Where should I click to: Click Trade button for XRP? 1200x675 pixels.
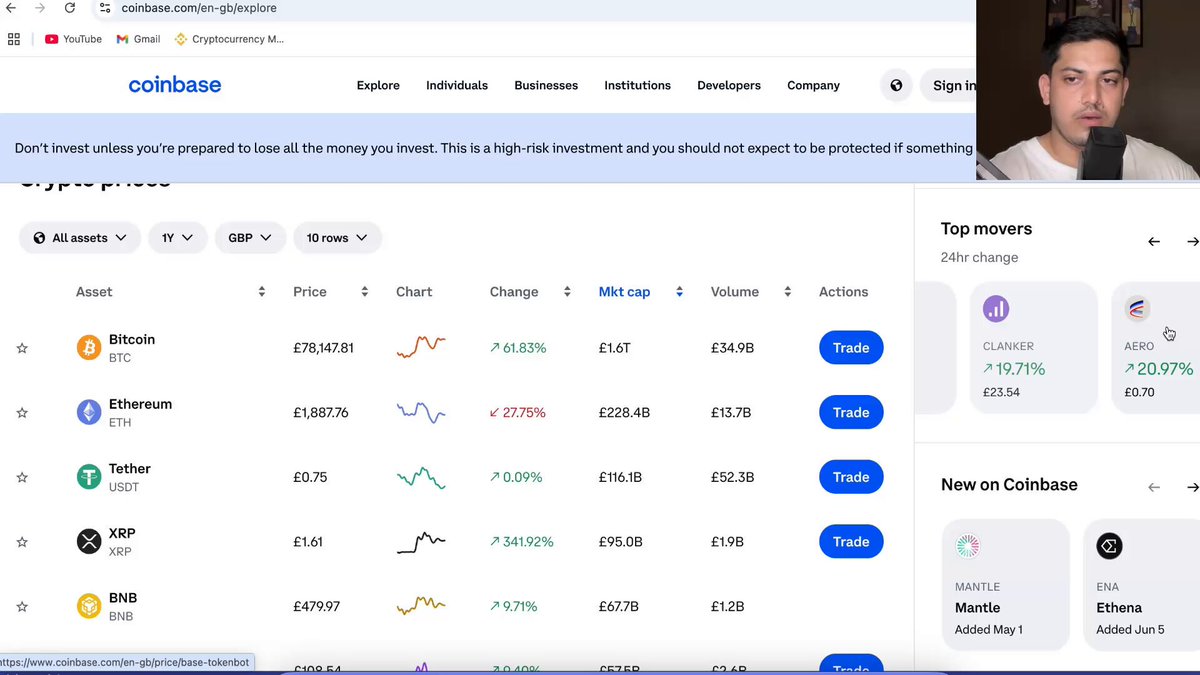coord(851,541)
